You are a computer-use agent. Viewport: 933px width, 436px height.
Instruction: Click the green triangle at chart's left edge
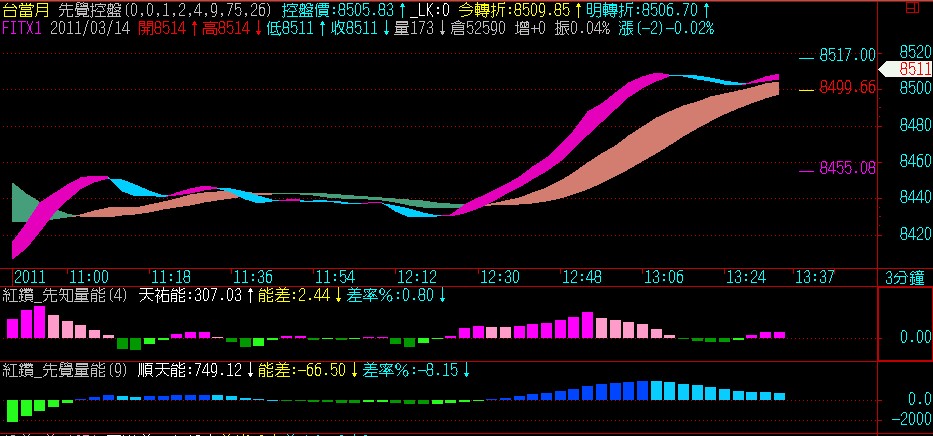(x=20, y=202)
